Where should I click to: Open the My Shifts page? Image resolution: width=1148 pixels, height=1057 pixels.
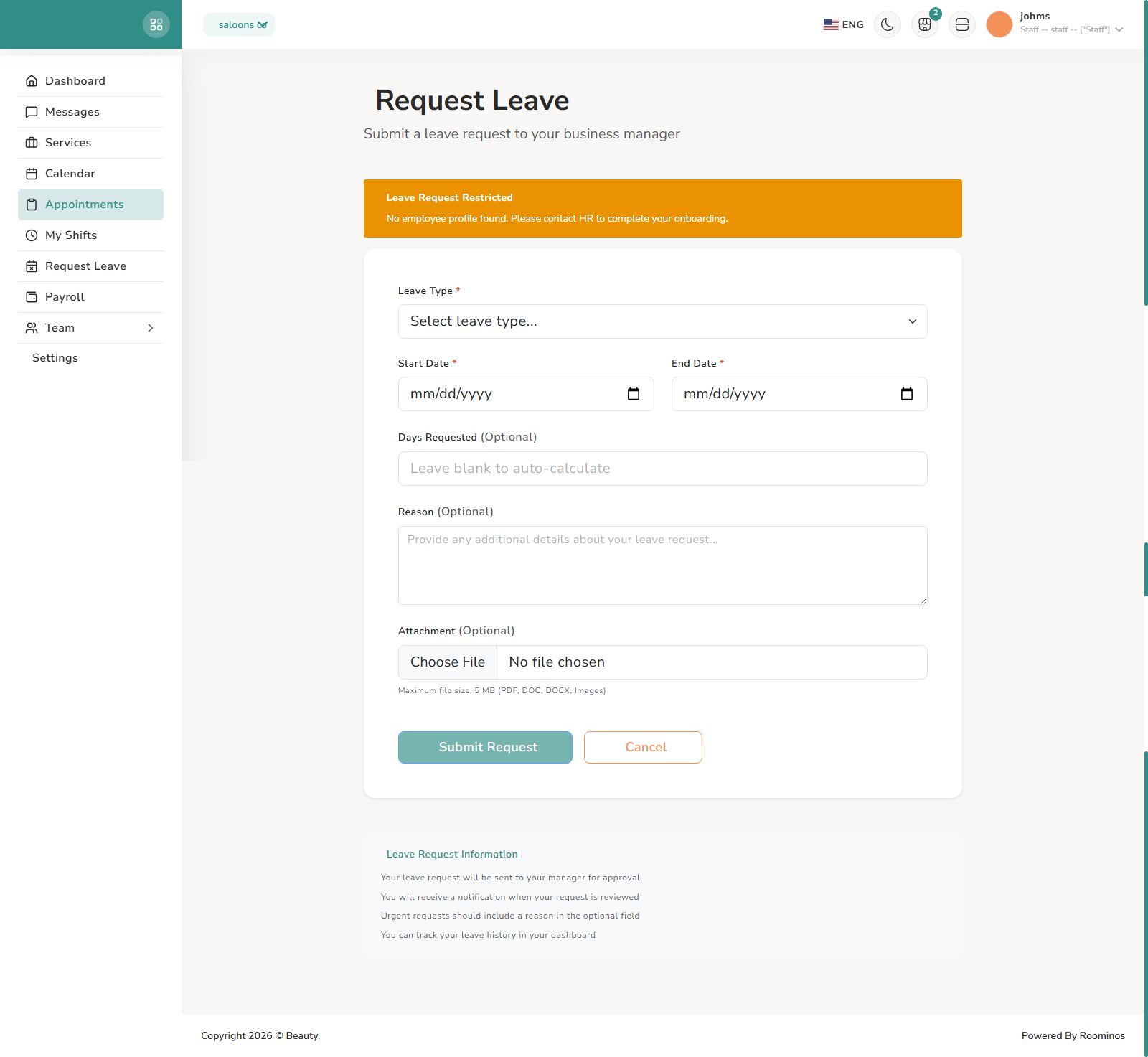[71, 235]
